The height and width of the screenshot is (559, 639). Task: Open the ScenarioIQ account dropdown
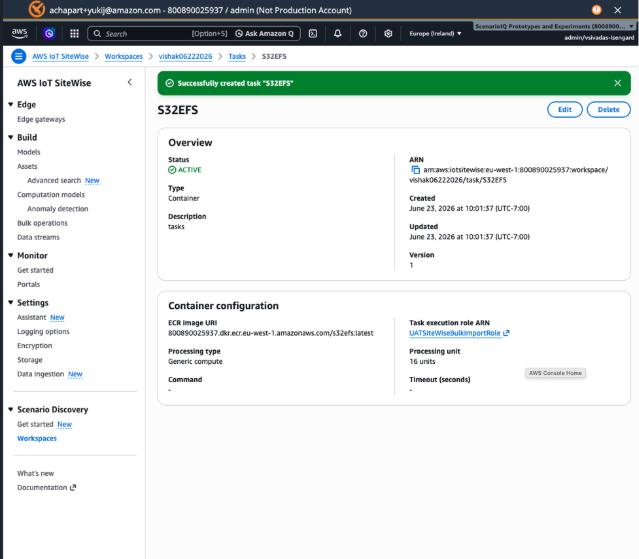tap(554, 26)
